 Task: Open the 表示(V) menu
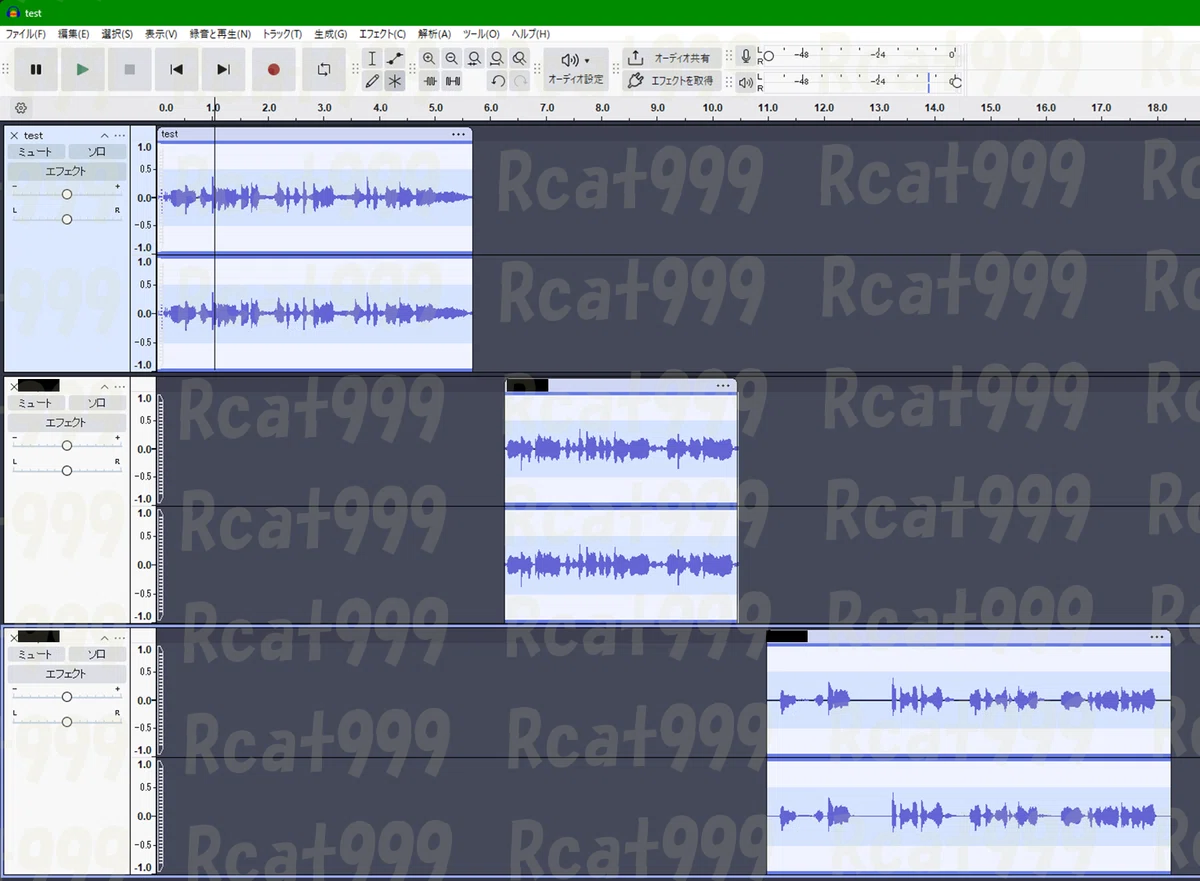pyautogui.click(x=161, y=34)
